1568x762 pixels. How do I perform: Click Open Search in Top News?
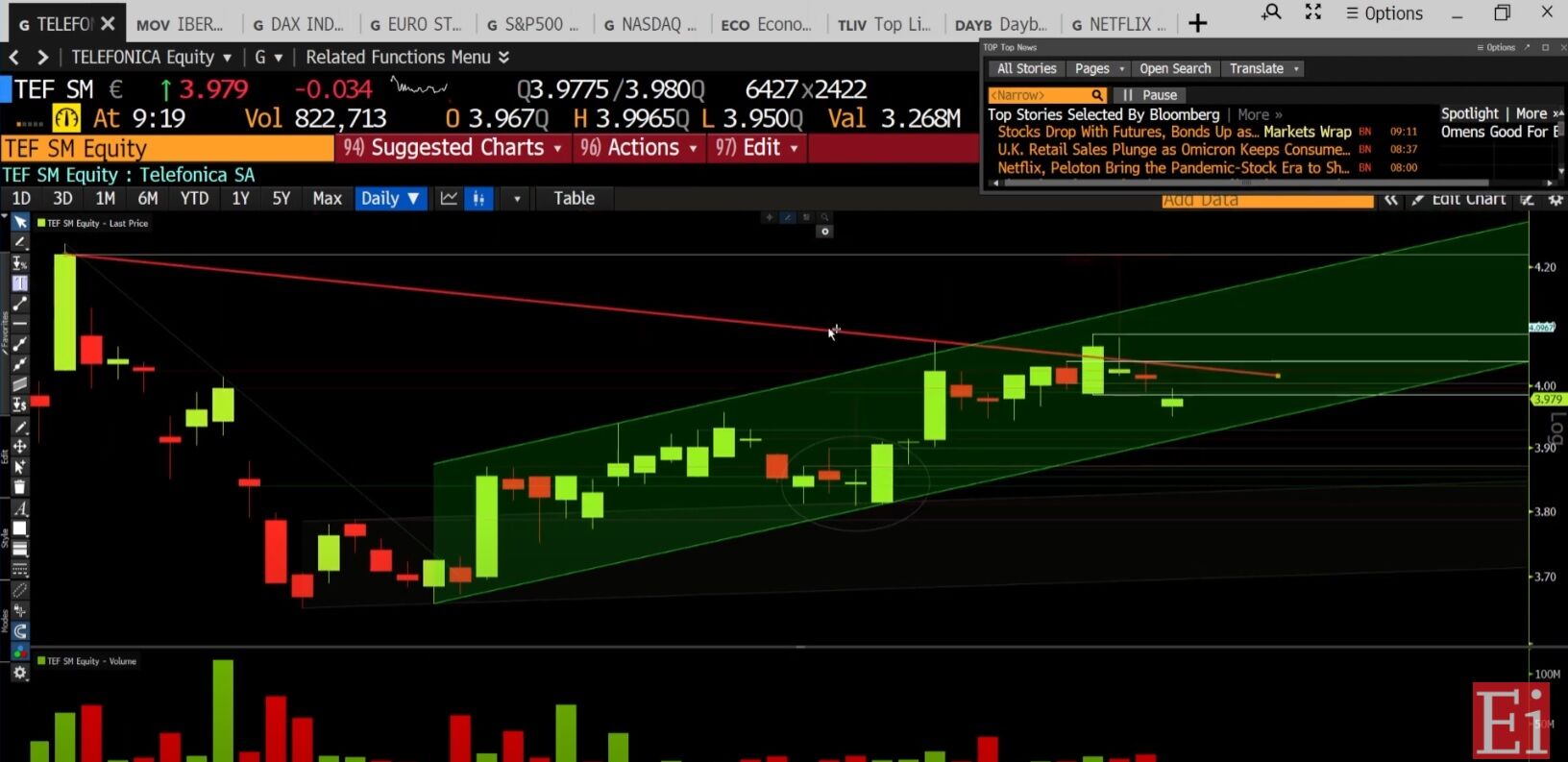tap(1175, 69)
